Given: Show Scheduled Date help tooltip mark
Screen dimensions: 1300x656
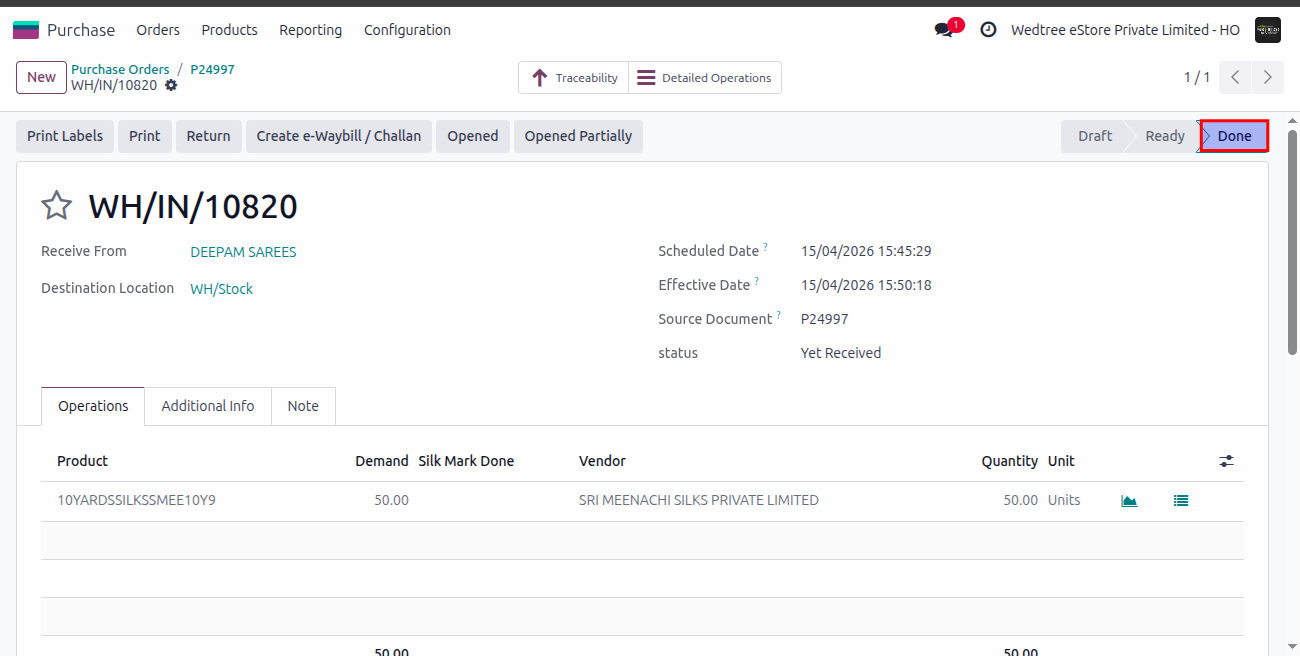Looking at the screenshot, I should point(766,247).
